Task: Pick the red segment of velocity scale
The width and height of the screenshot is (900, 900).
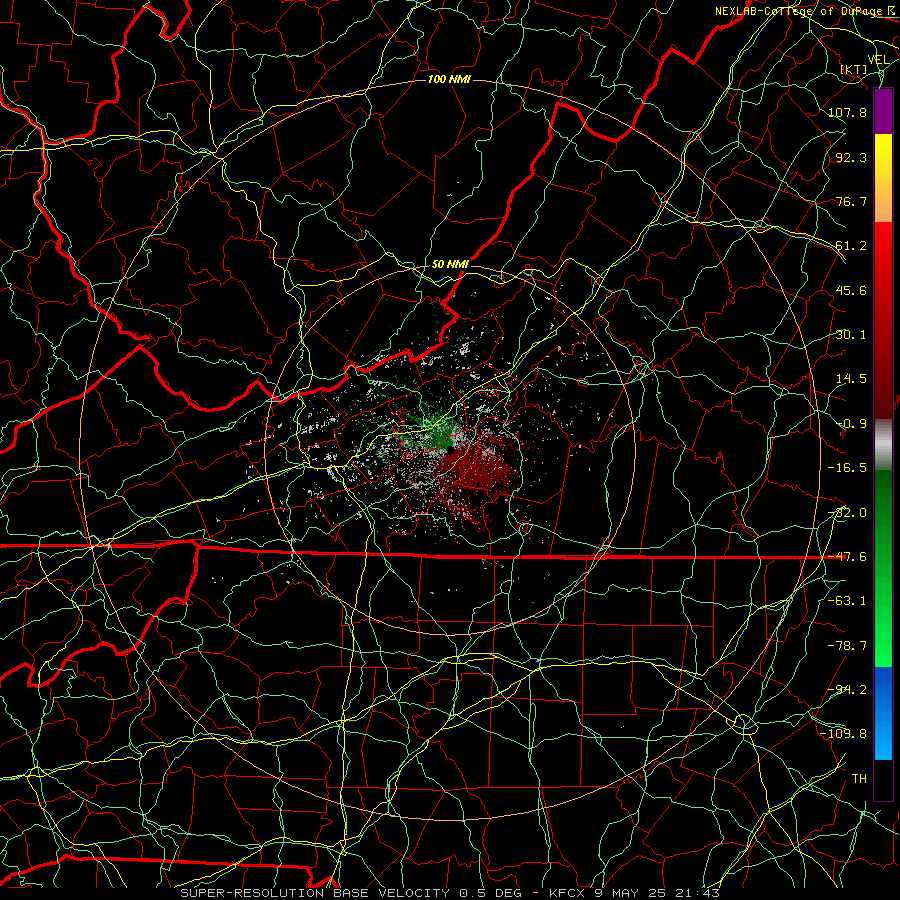Action: click(883, 320)
